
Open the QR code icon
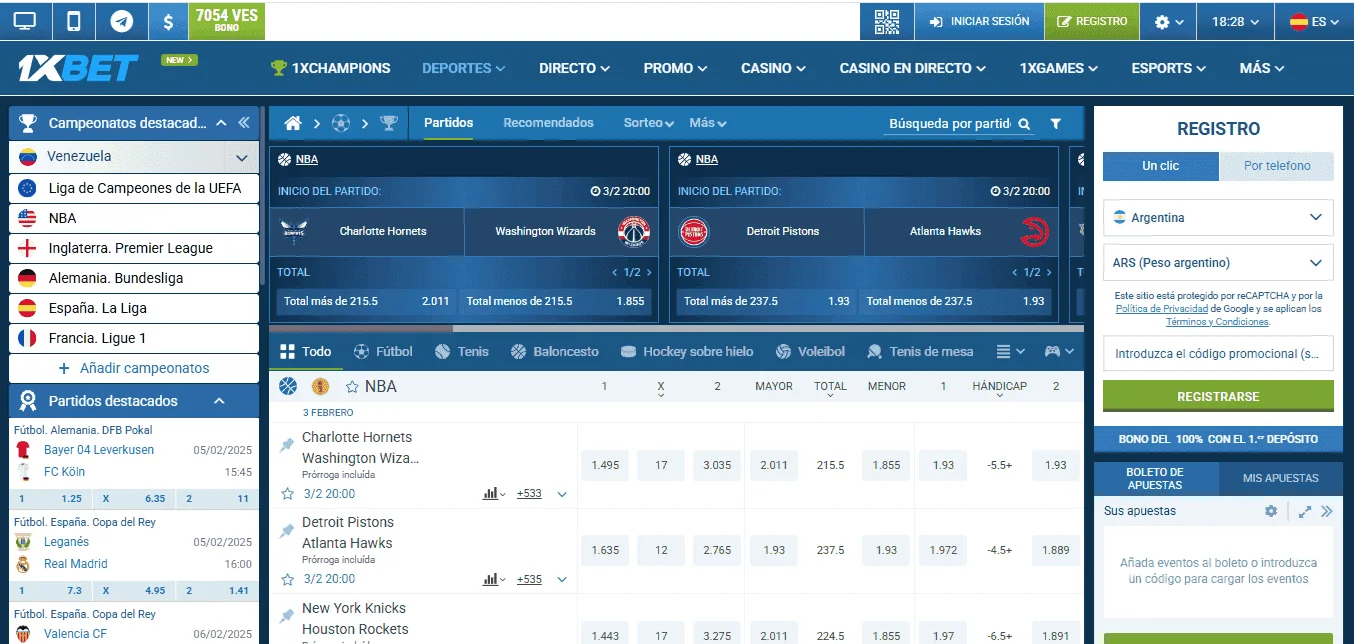point(887,21)
